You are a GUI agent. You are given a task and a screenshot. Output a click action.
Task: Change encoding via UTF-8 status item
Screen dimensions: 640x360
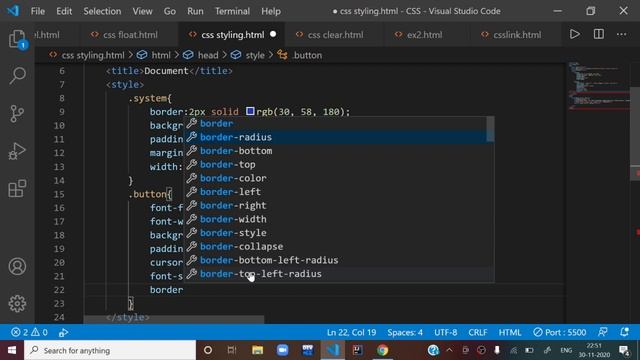point(445,332)
